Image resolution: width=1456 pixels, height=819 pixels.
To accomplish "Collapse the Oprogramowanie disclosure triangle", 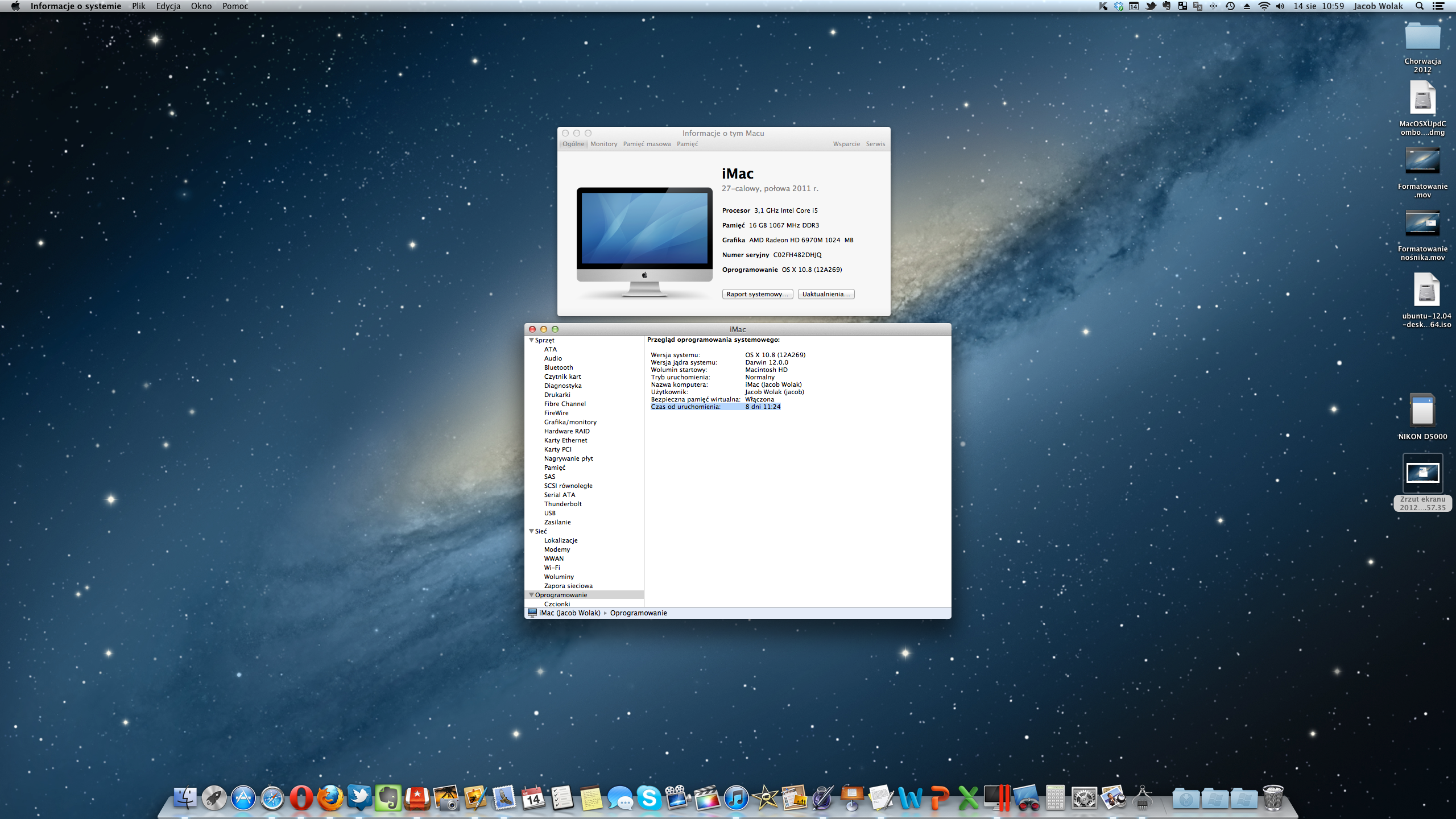I will 531,595.
